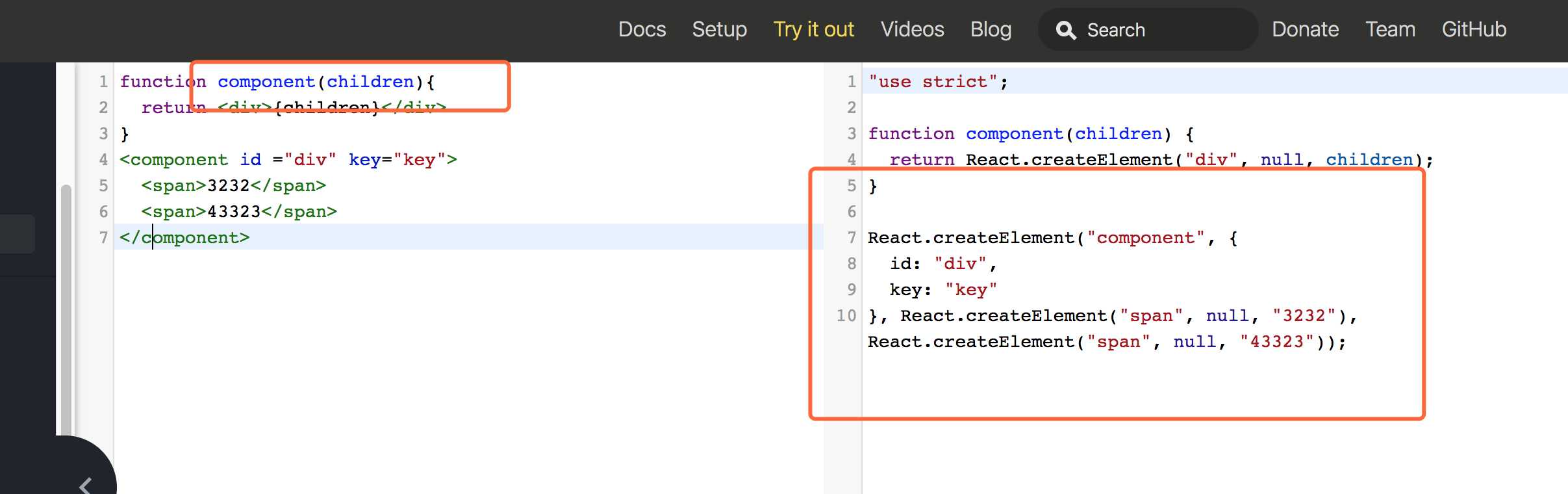Click the magnifying glass search icon
Image resolution: width=1568 pixels, height=494 pixels.
tap(1066, 30)
